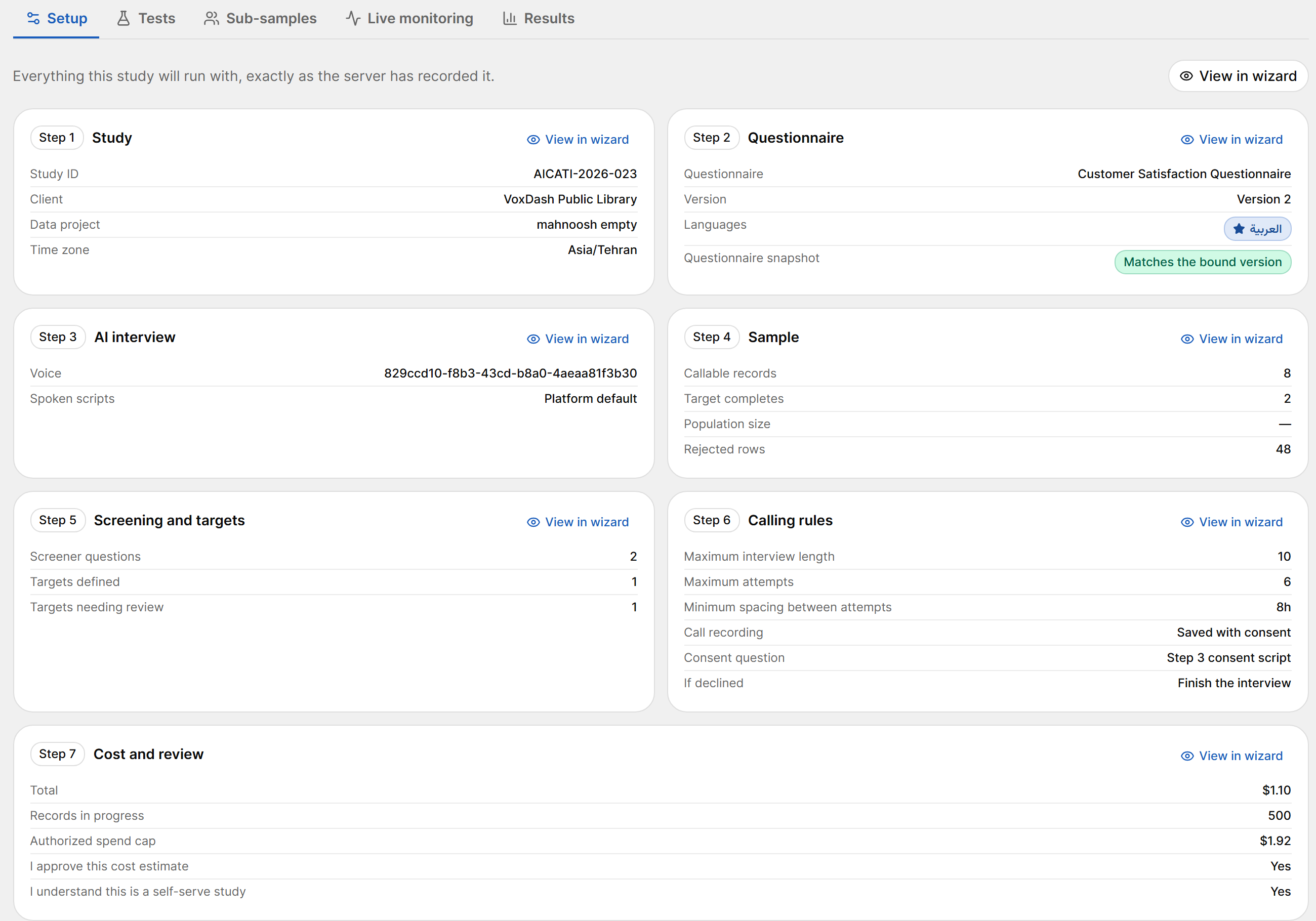Open the Results tab
This screenshot has height=921, width=1316.
coord(538,18)
